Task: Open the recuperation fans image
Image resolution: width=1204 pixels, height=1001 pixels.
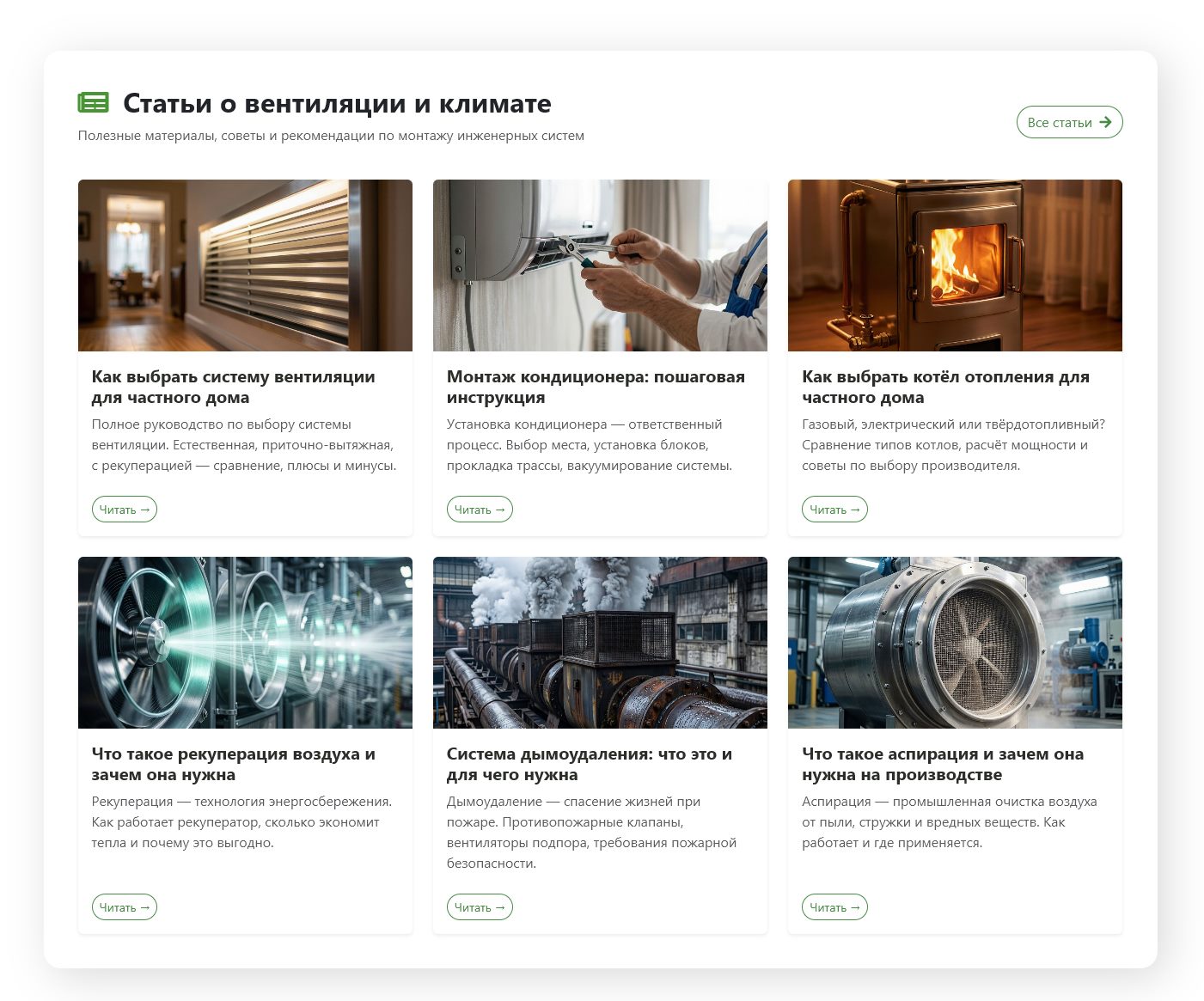Action: (x=245, y=643)
